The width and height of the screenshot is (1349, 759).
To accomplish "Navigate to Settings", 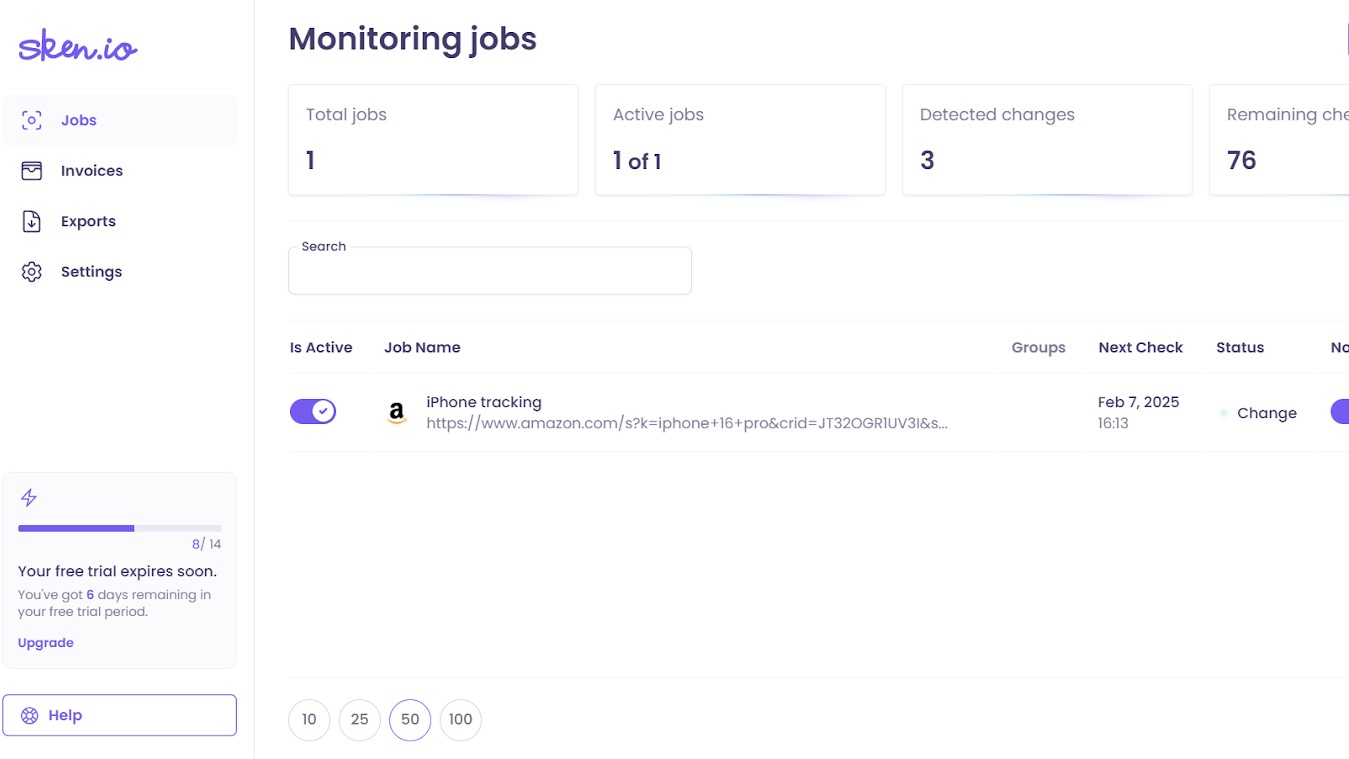I will [119, 272].
